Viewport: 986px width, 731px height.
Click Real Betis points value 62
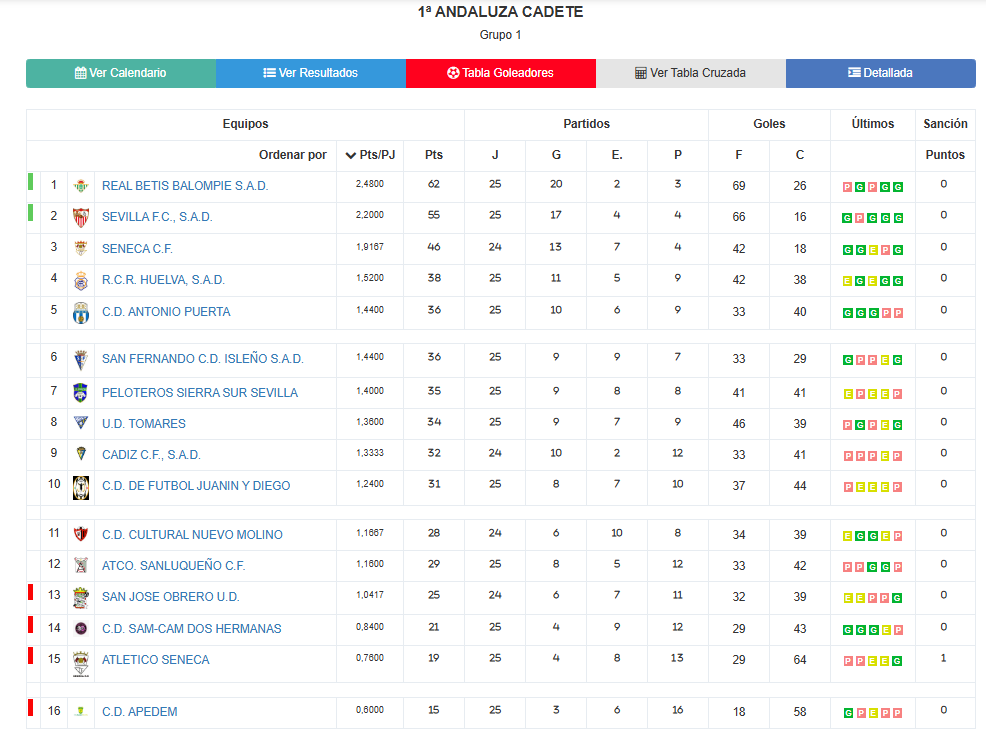434,184
